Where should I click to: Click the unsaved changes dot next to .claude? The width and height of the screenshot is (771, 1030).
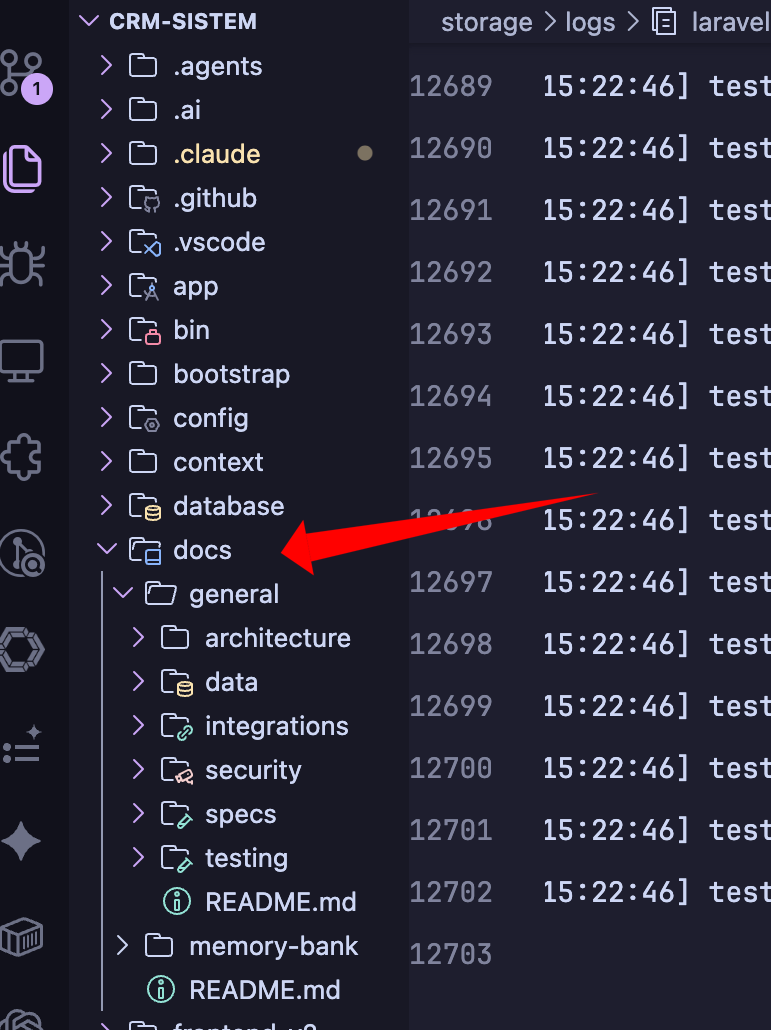coord(365,153)
